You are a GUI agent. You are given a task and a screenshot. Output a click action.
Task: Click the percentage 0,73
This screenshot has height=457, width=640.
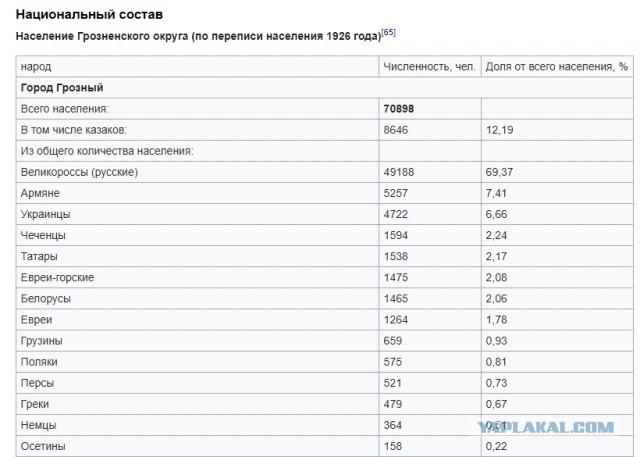(x=496, y=383)
